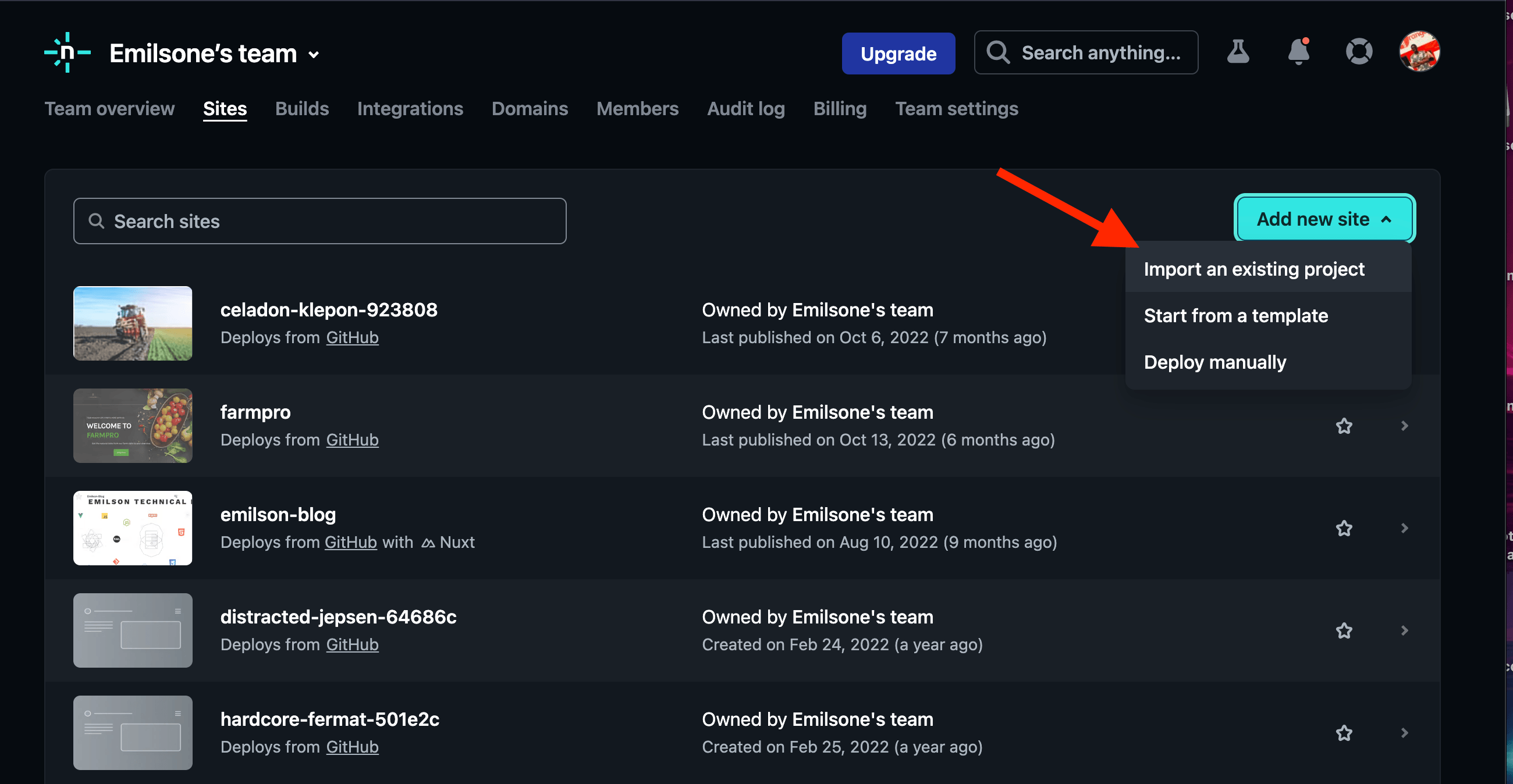Open the Sites tab
Image resolution: width=1513 pixels, height=784 pixels.
[225, 109]
